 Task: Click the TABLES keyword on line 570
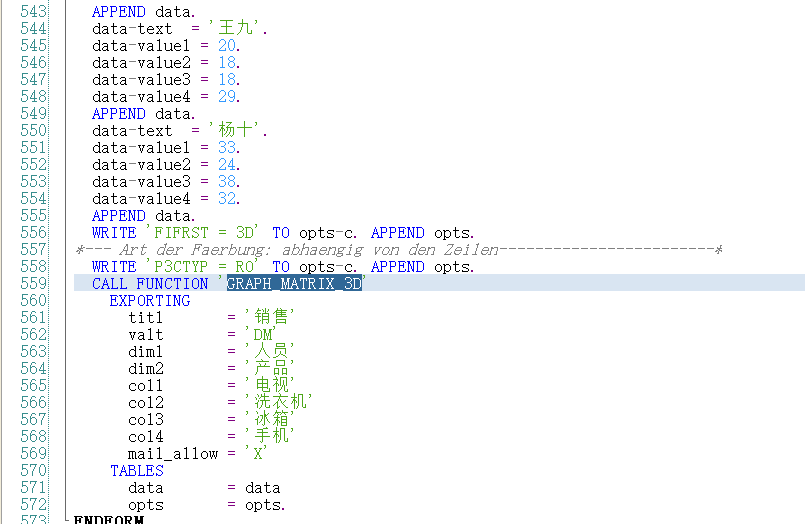point(137,471)
